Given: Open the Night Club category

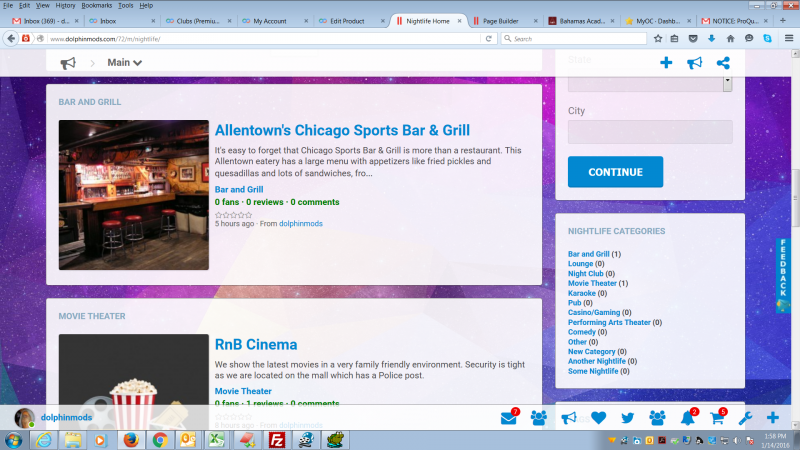Looking at the screenshot, I should point(586,273).
